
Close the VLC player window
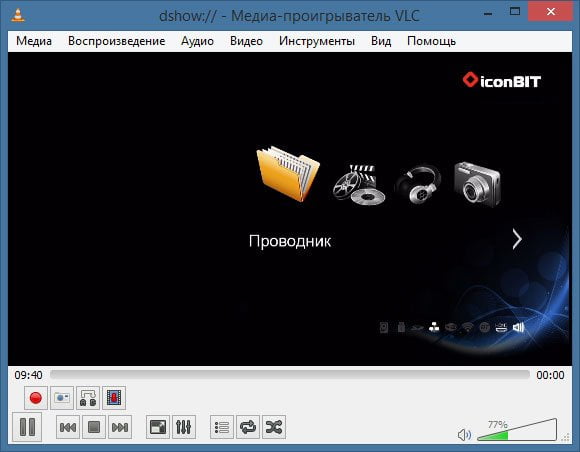pyautogui.click(x=550, y=12)
